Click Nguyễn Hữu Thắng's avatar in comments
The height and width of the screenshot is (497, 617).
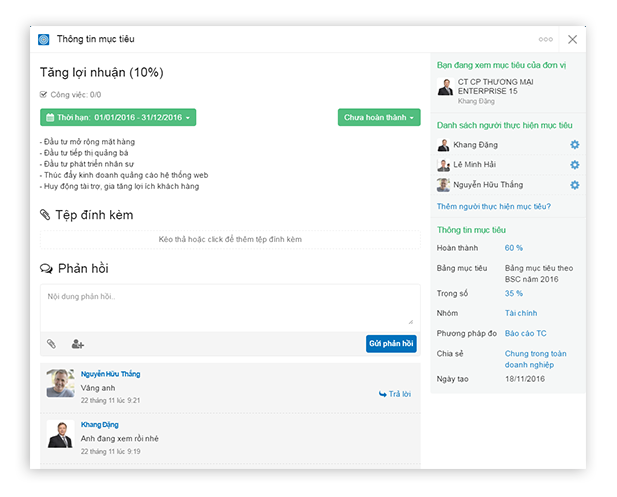point(60,383)
